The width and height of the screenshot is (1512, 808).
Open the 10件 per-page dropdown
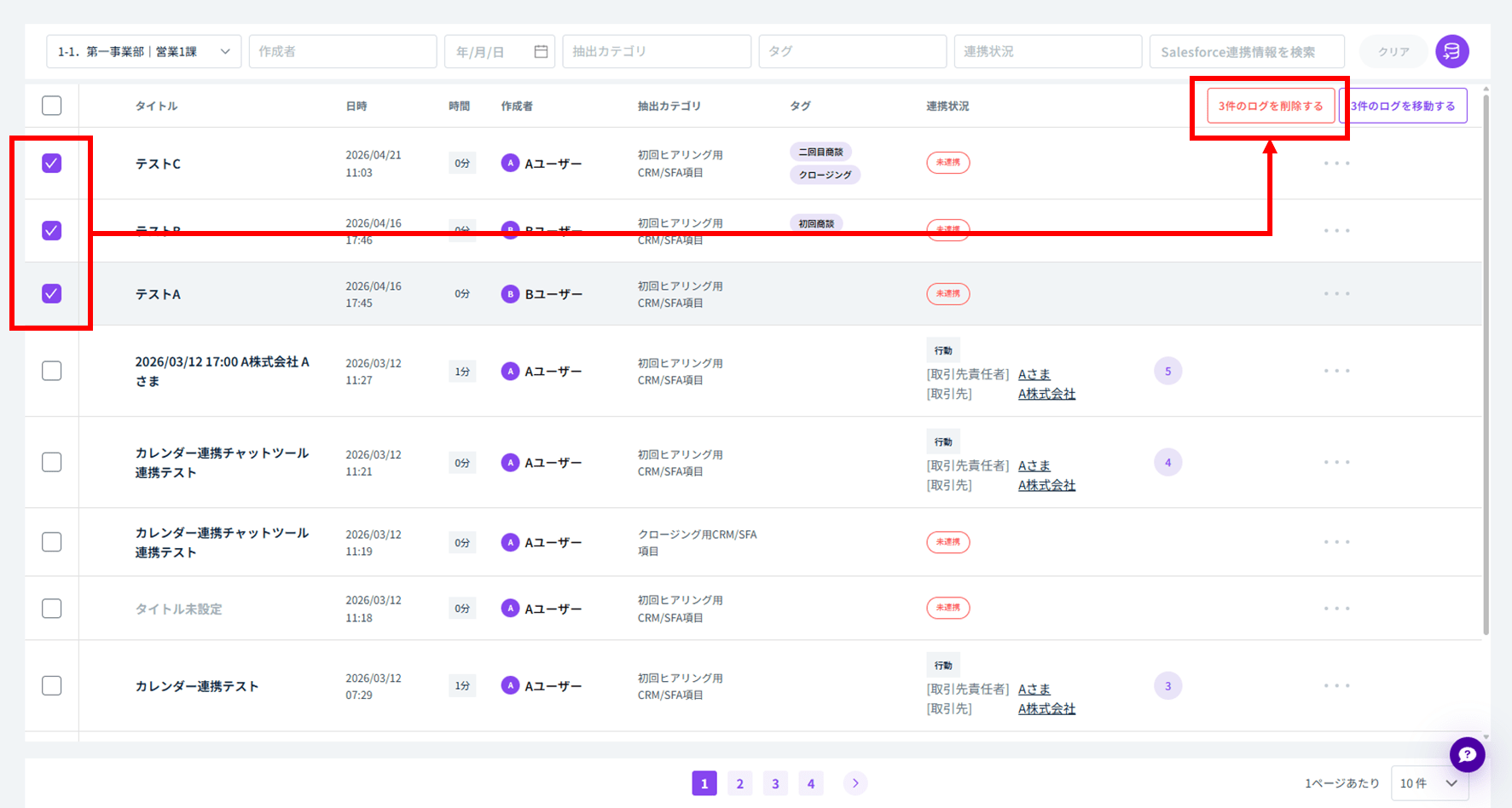1428,783
